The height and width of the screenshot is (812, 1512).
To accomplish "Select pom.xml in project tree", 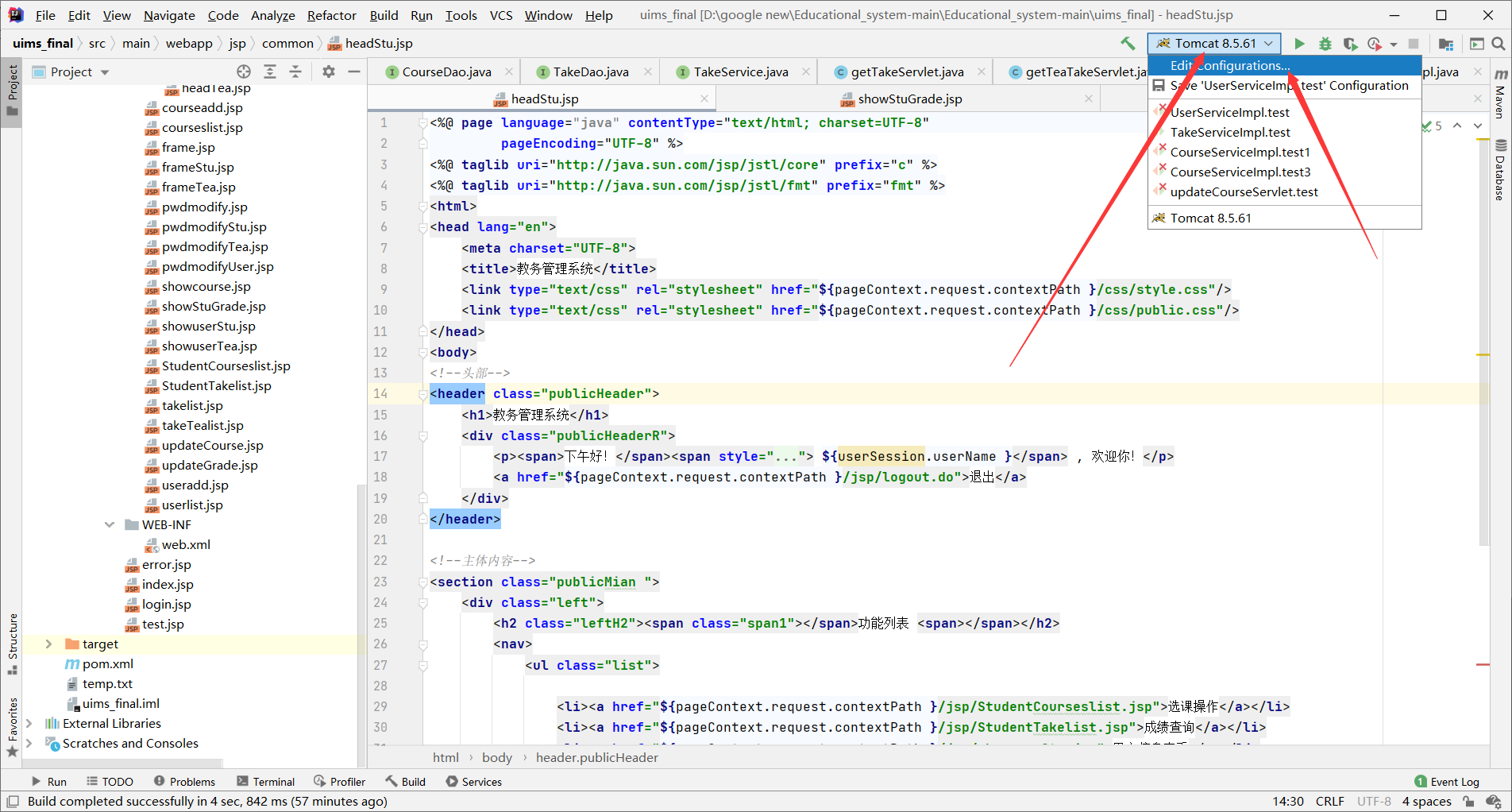I will coord(108,663).
